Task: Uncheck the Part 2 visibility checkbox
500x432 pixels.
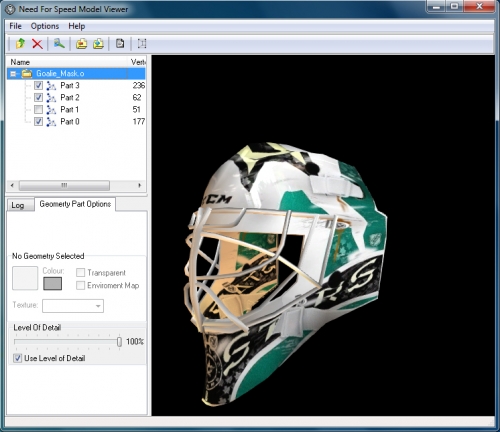Action: point(38,98)
